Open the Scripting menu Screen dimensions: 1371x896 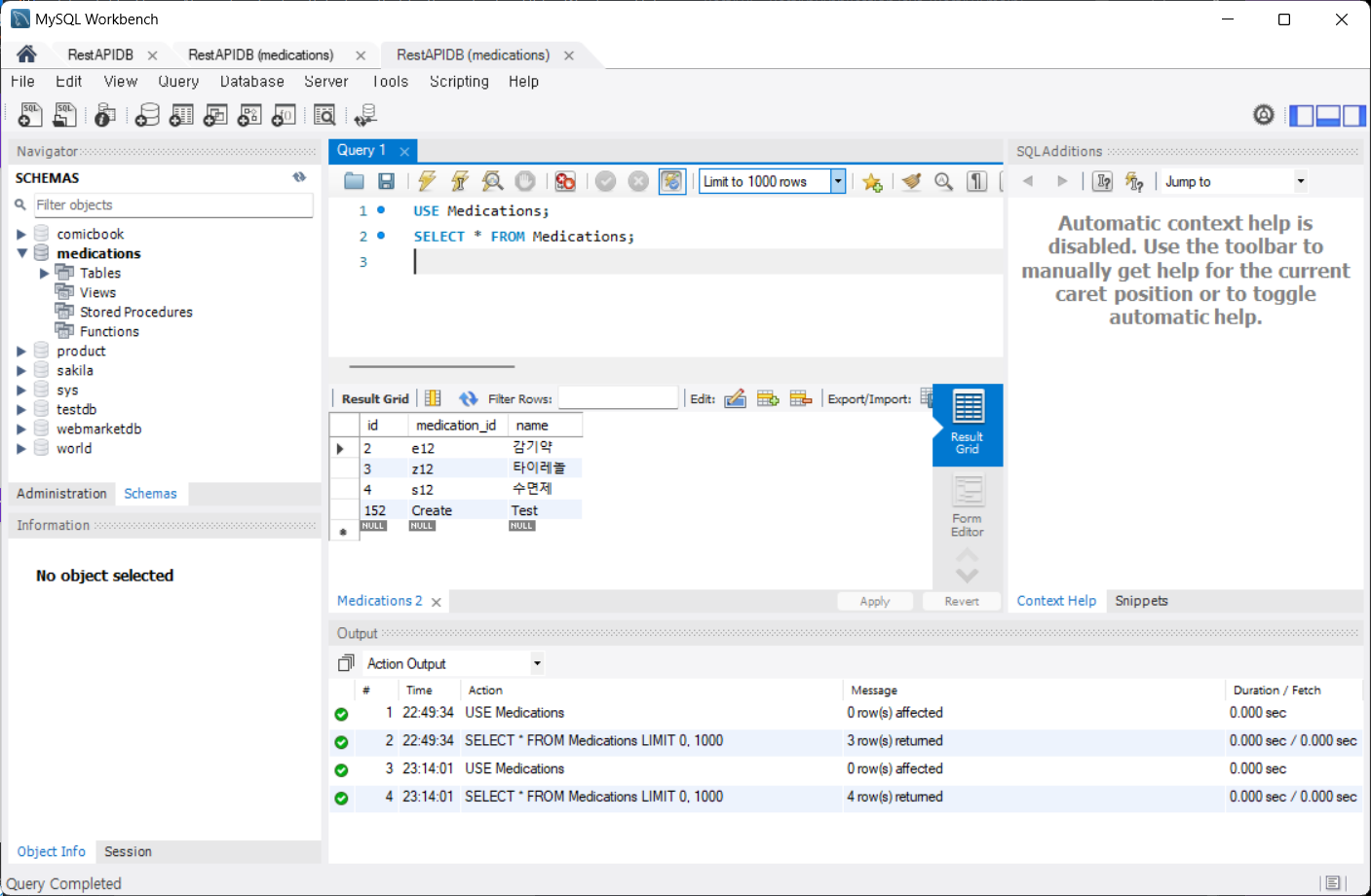coord(459,82)
